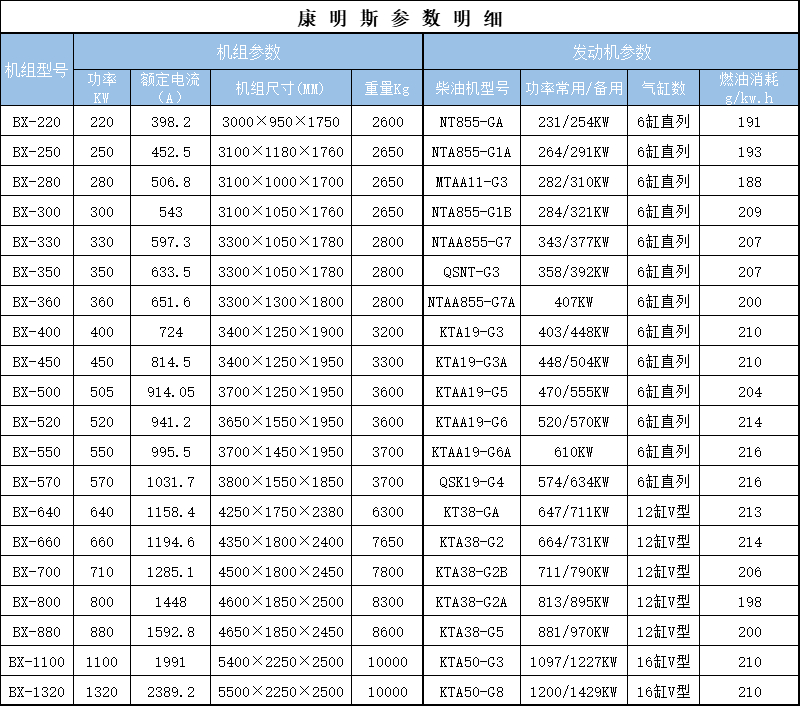Click the KTA19-G3 engine model cell
Image resolution: width=800 pixels, height=706 pixels.
coord(472,332)
